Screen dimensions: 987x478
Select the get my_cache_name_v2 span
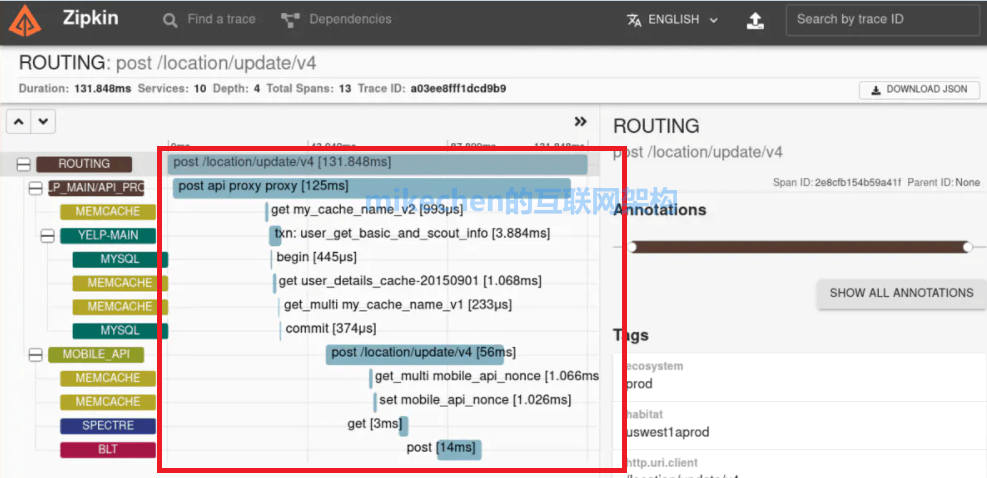click(366, 210)
